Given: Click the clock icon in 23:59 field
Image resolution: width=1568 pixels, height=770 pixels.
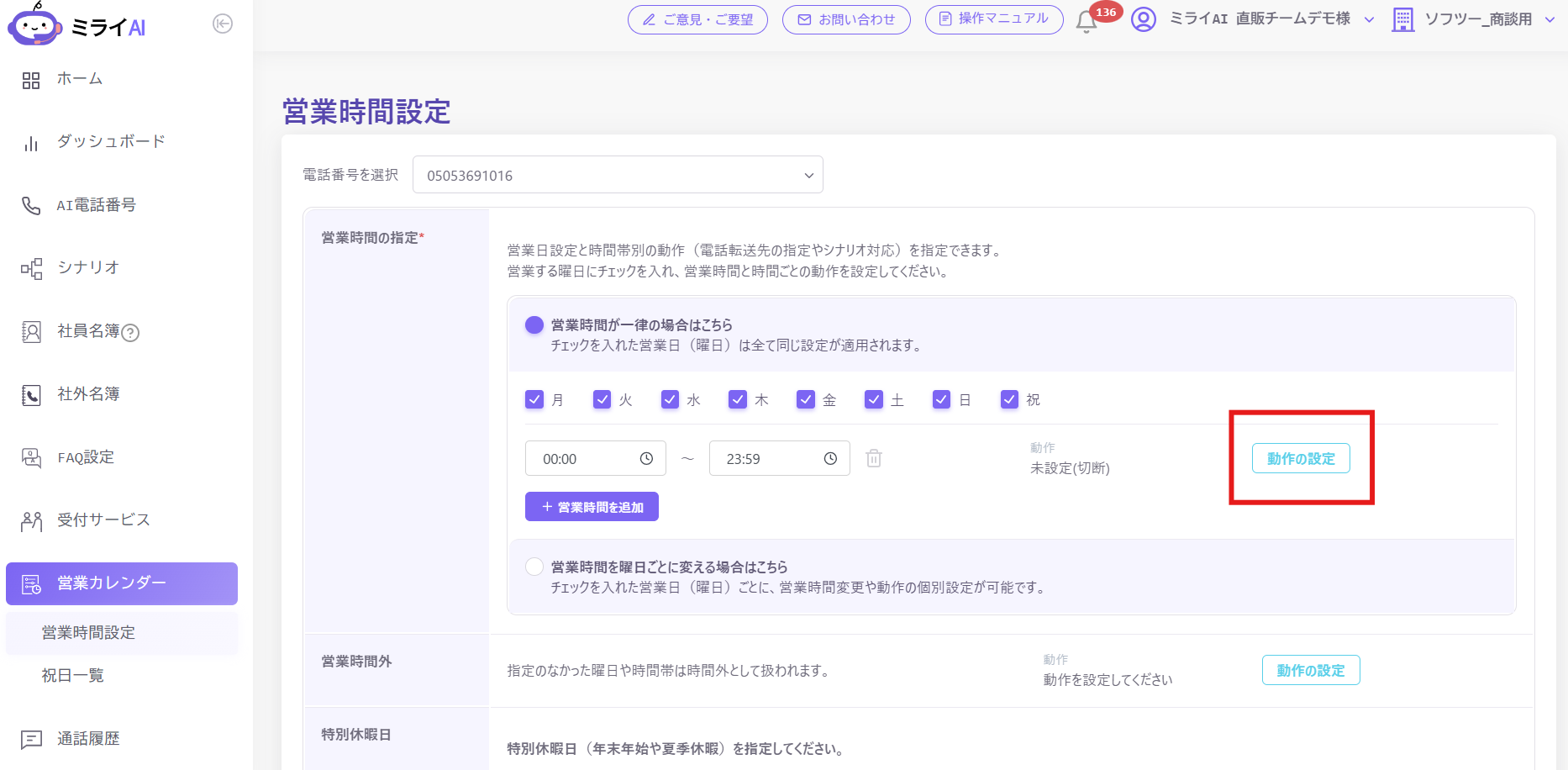Looking at the screenshot, I should (830, 458).
